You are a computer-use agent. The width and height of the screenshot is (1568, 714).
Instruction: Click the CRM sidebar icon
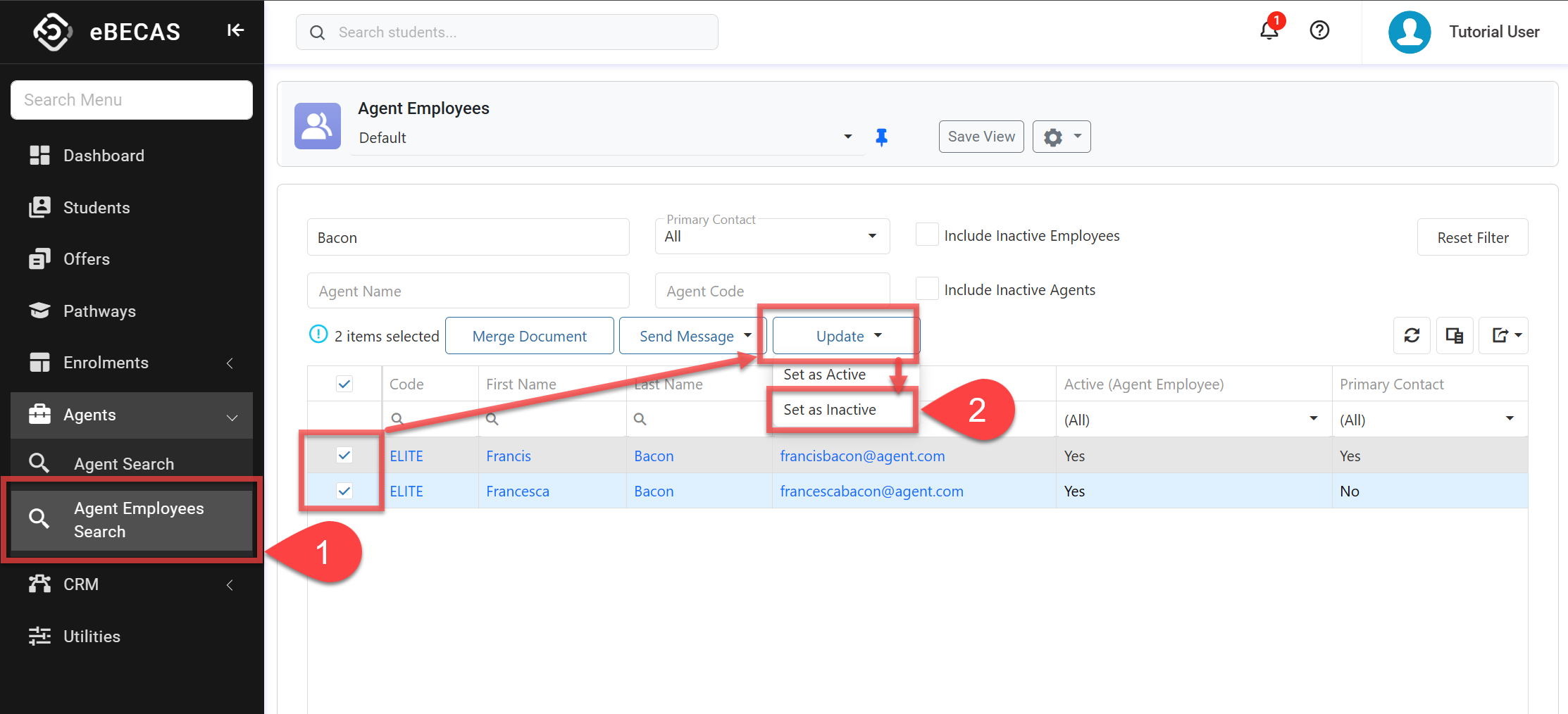click(39, 584)
